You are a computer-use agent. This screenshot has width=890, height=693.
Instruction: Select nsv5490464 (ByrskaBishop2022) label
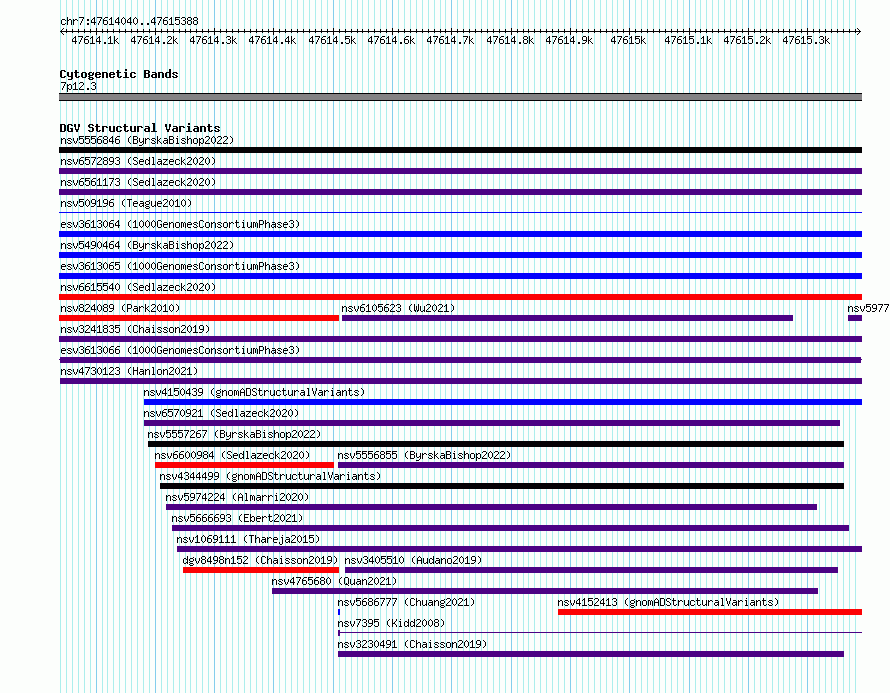147,245
